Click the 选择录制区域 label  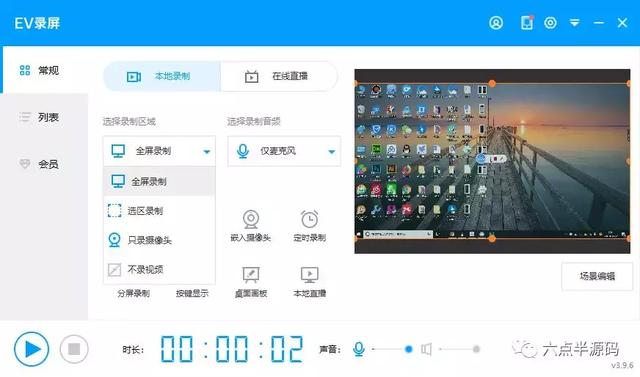(129, 121)
